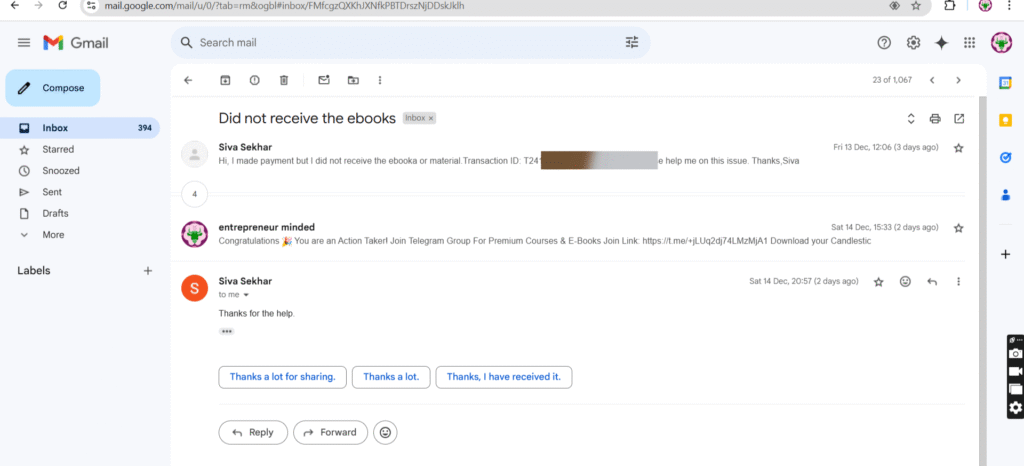Expand the More labels list
Screen dimensions: 1024x466
pos(53,235)
